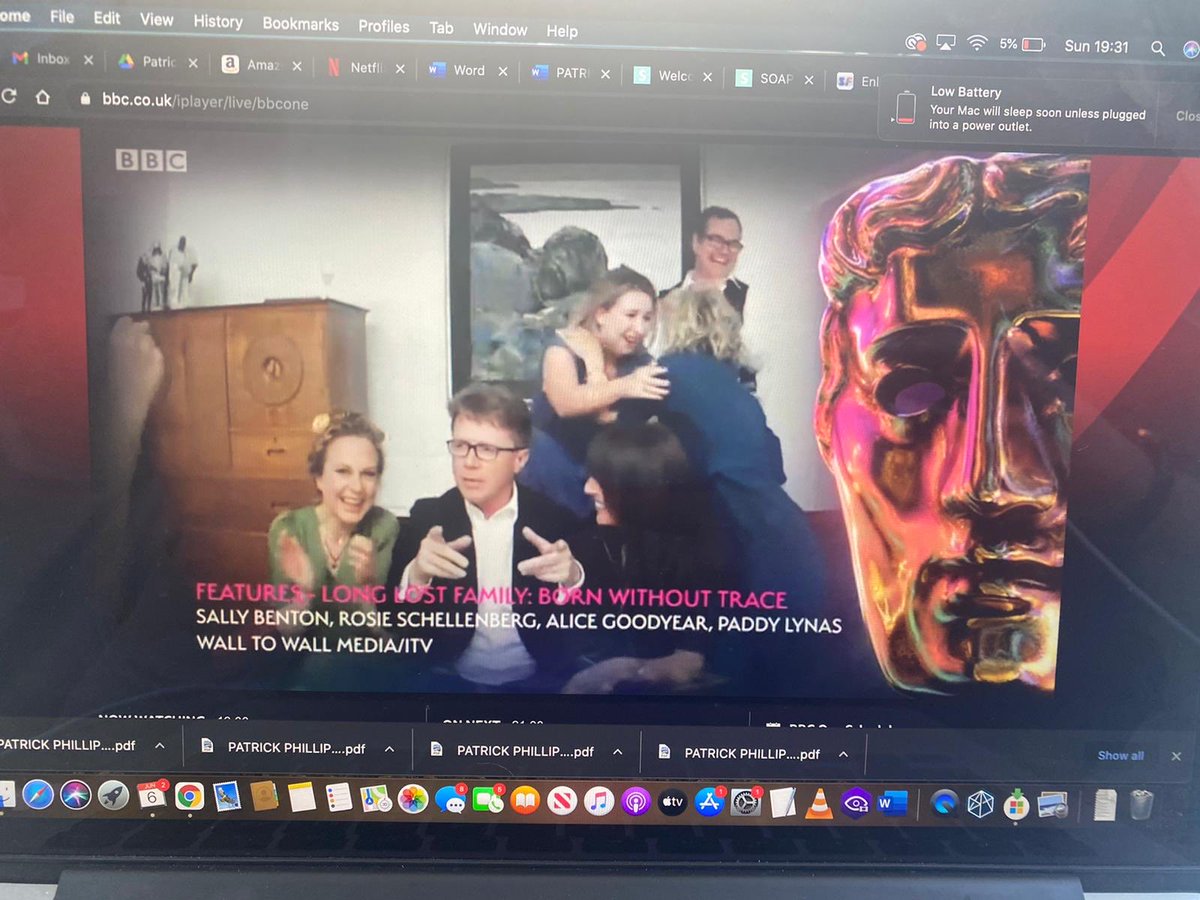Open the App Store icon
The width and height of the screenshot is (1200, 900).
(709, 802)
